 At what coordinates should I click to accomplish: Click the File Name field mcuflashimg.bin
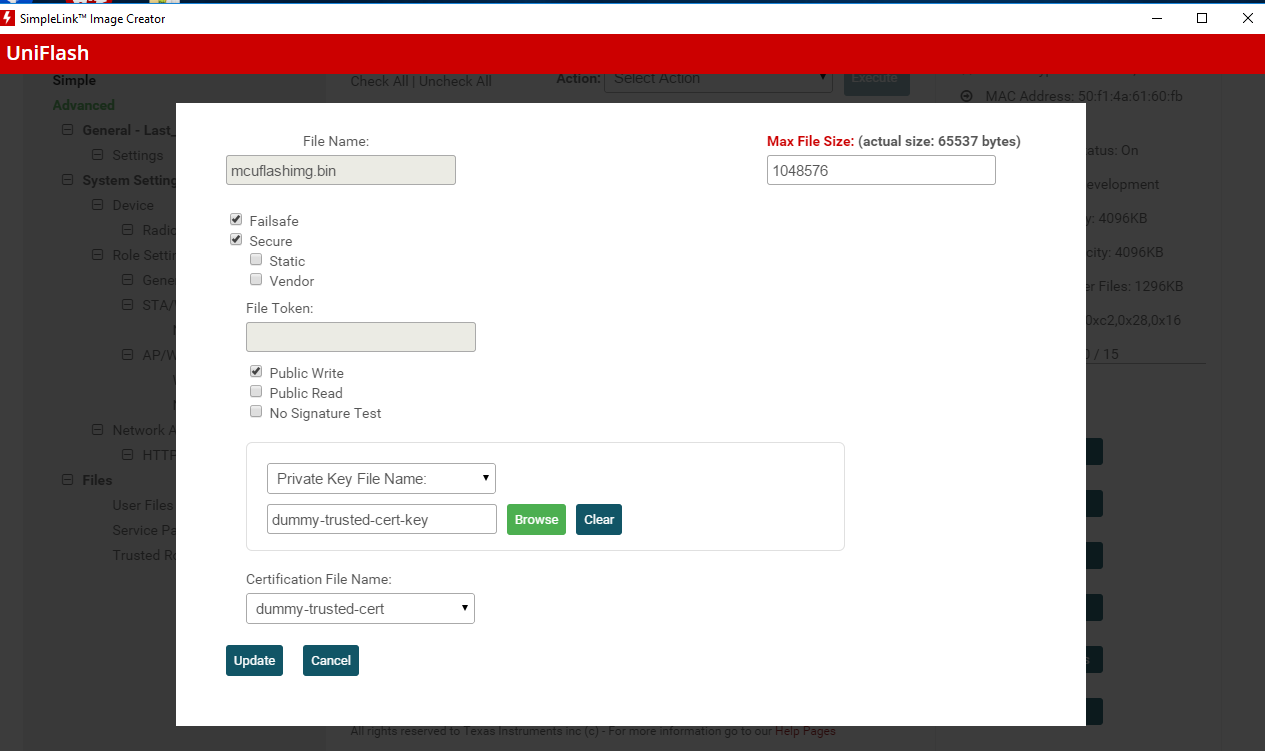click(341, 170)
